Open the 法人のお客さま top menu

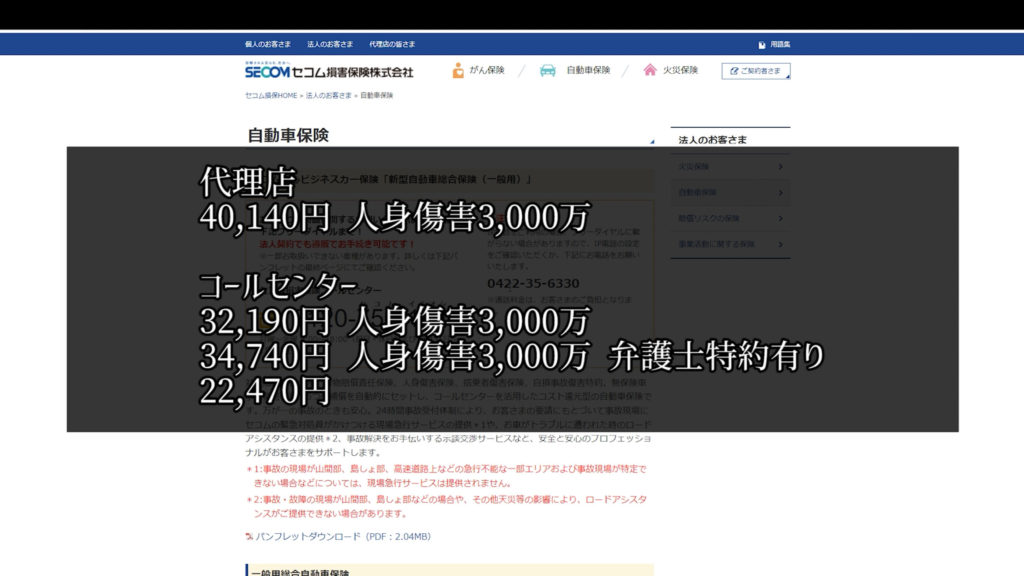point(330,45)
